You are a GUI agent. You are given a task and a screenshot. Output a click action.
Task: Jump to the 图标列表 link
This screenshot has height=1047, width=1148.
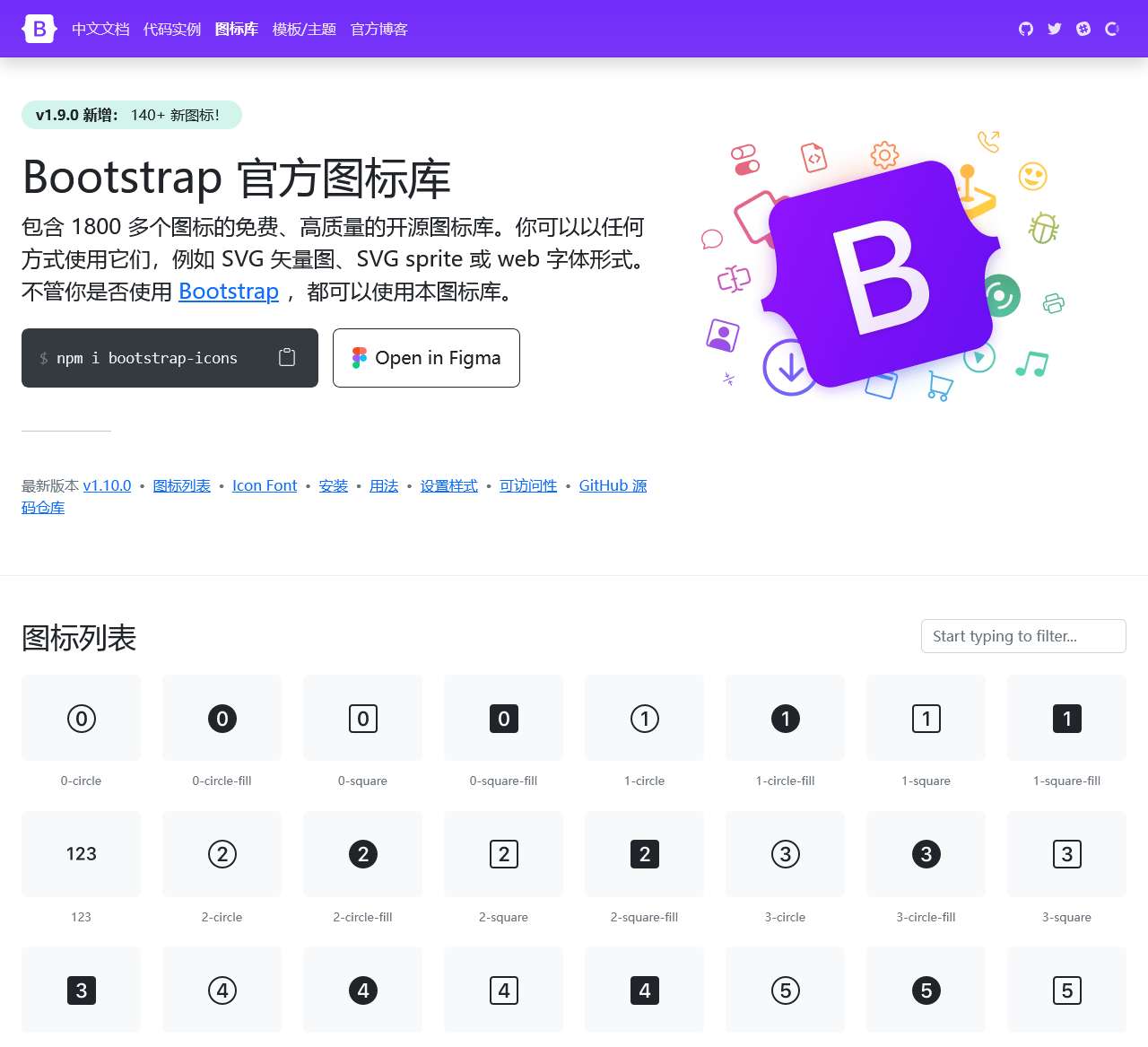(182, 485)
